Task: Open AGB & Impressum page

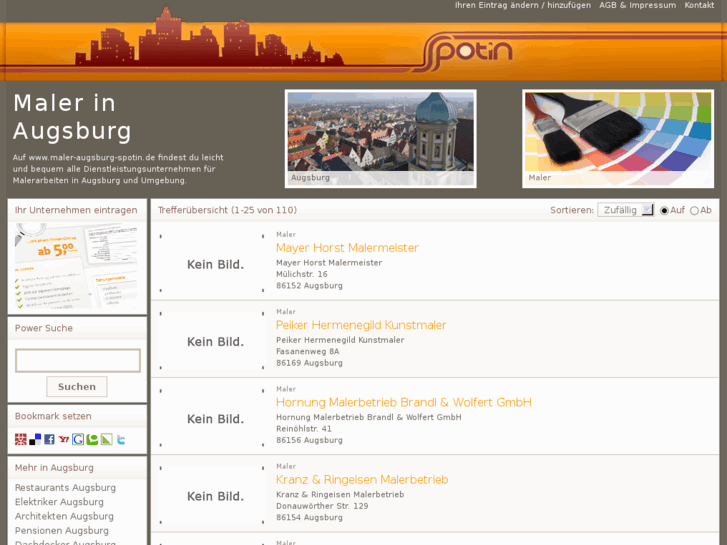Action: coord(637,5)
